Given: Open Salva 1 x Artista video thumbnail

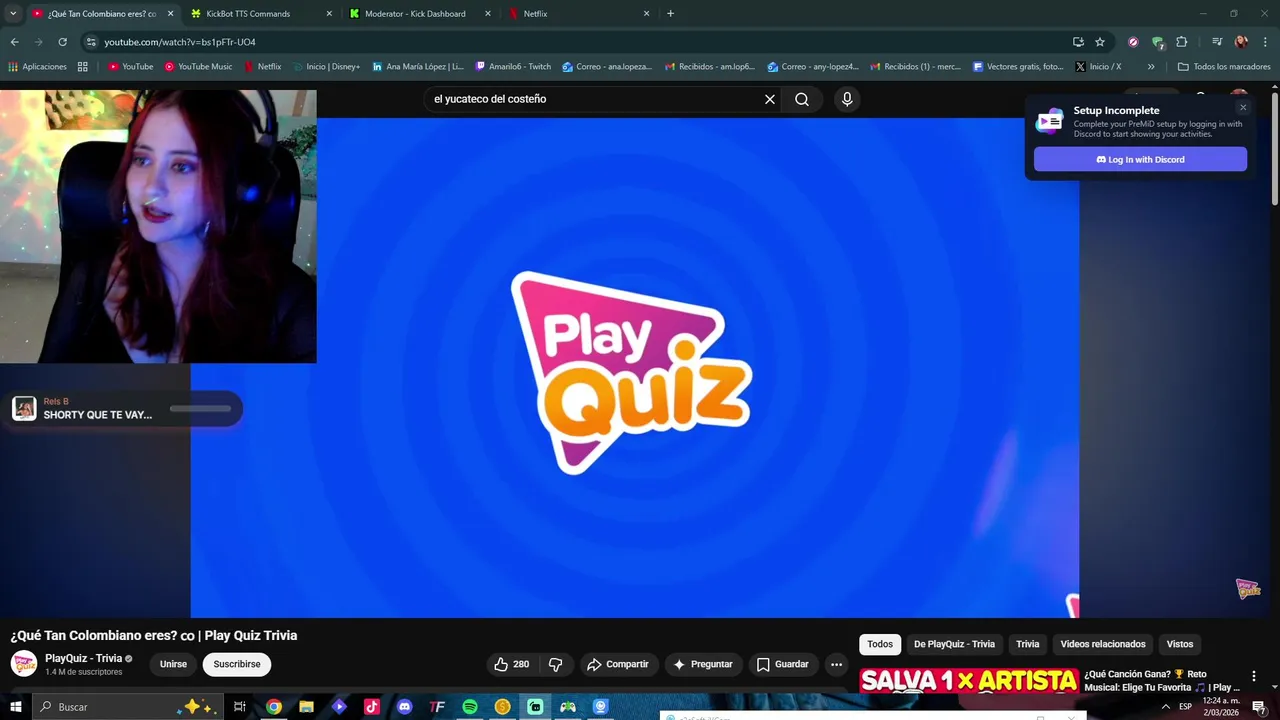Looking at the screenshot, I should (969, 681).
